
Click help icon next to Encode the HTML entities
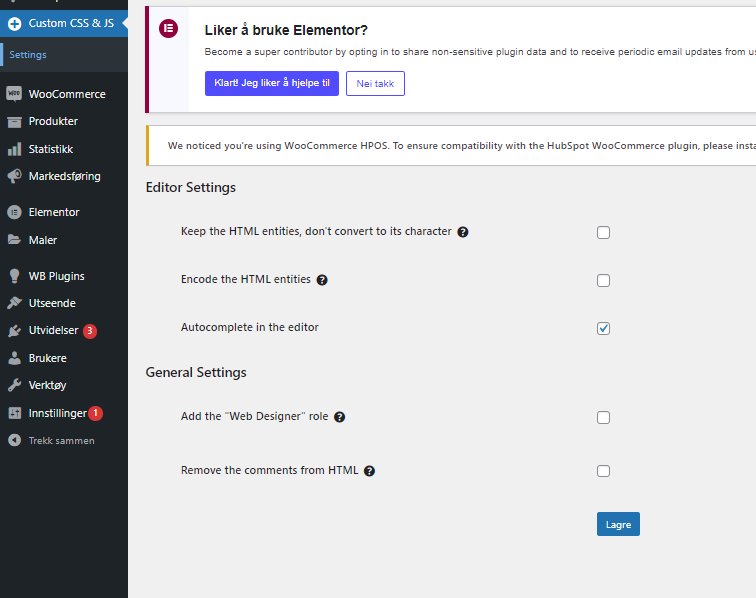pyautogui.click(x=322, y=280)
